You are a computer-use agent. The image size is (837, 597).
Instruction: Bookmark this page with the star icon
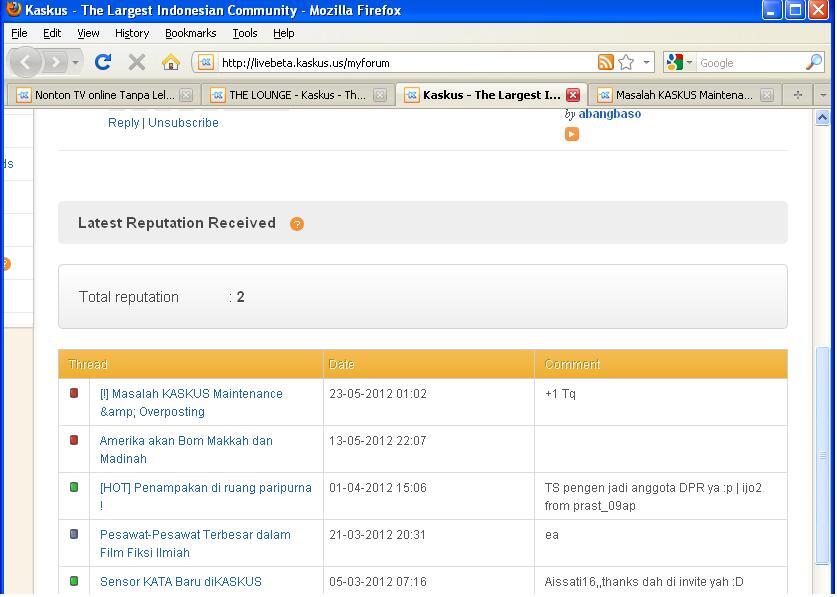click(x=626, y=62)
